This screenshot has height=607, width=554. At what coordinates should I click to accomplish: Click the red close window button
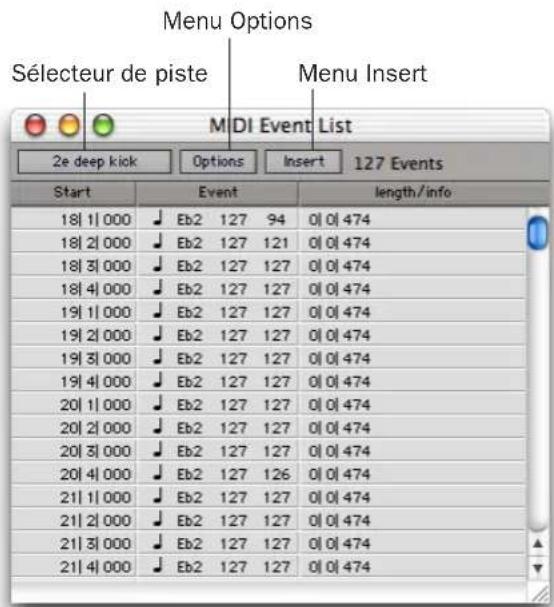tap(35, 125)
